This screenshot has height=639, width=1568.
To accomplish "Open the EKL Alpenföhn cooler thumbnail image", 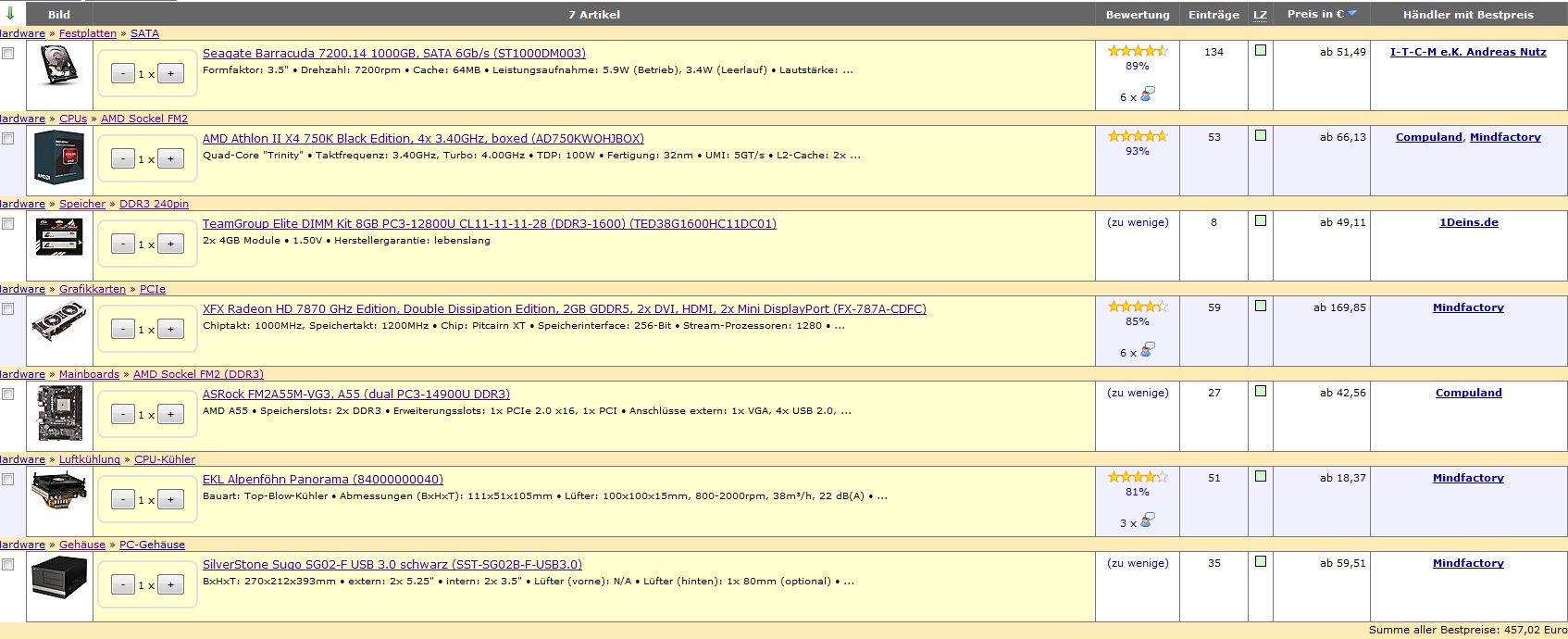I will 59,492.
